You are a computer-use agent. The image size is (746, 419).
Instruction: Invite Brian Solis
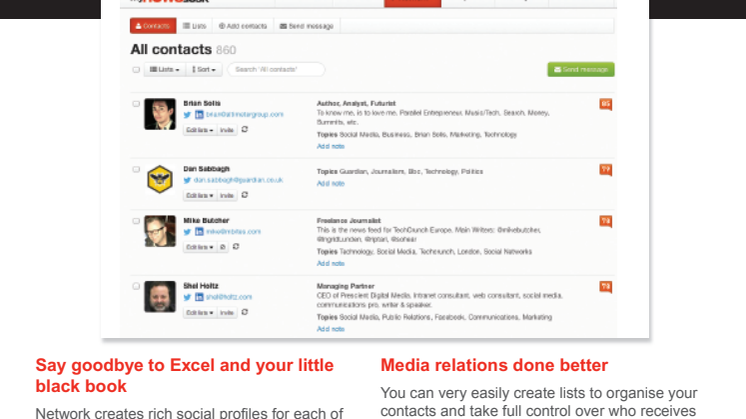coord(227,130)
